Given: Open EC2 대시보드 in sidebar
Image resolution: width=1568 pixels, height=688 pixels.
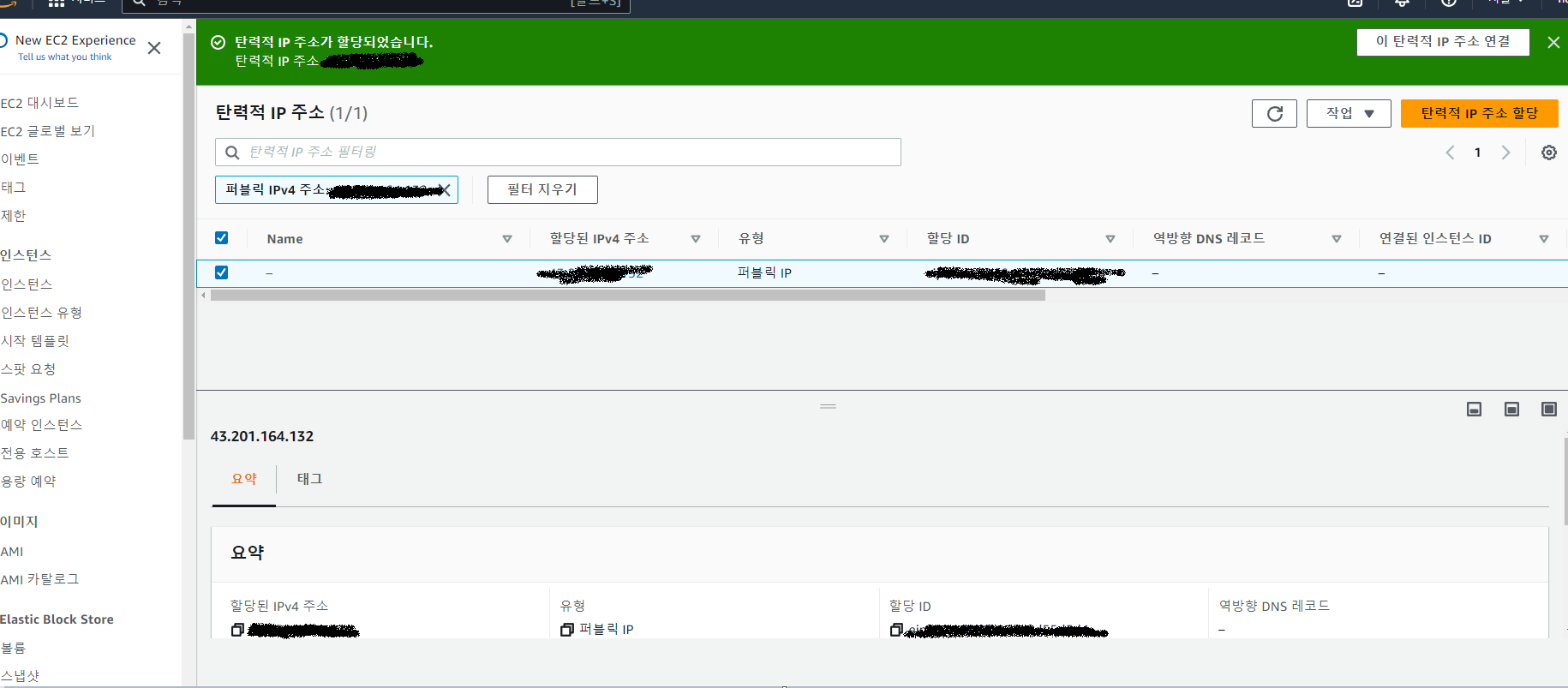Looking at the screenshot, I should 39,103.
